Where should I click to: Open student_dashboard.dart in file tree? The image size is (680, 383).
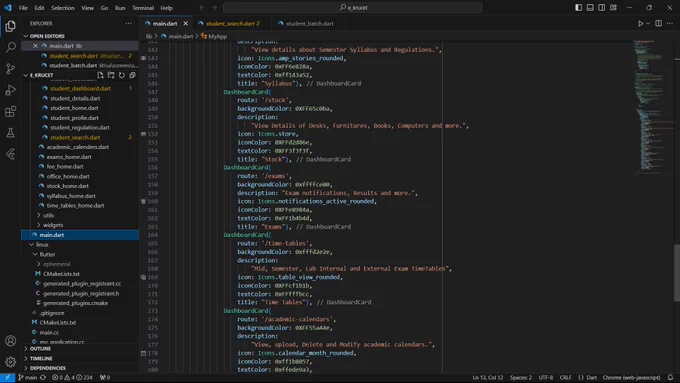[x=80, y=88]
